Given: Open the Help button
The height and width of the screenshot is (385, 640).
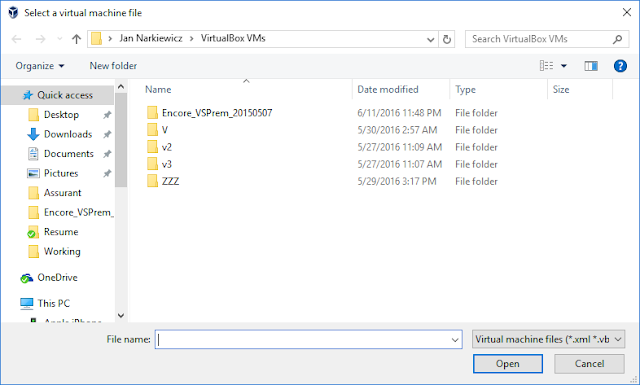Looking at the screenshot, I should coord(620,66).
